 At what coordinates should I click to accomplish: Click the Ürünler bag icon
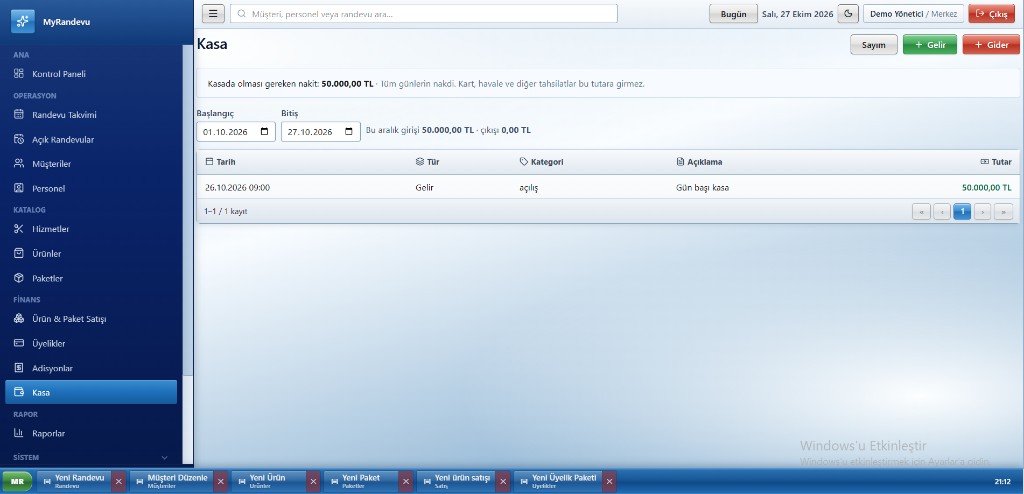click(x=19, y=254)
